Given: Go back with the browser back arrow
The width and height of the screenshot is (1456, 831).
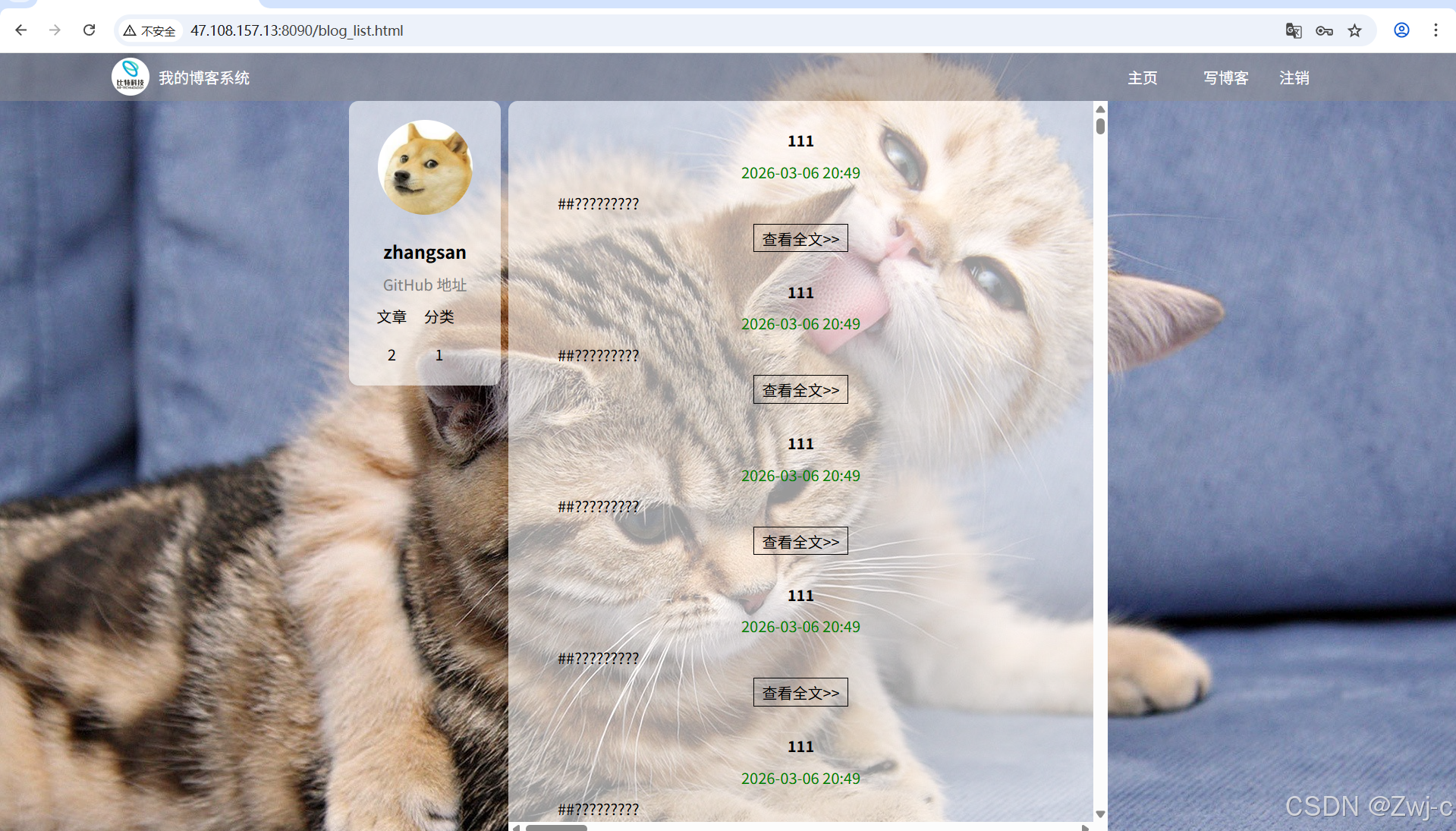Looking at the screenshot, I should (x=21, y=30).
